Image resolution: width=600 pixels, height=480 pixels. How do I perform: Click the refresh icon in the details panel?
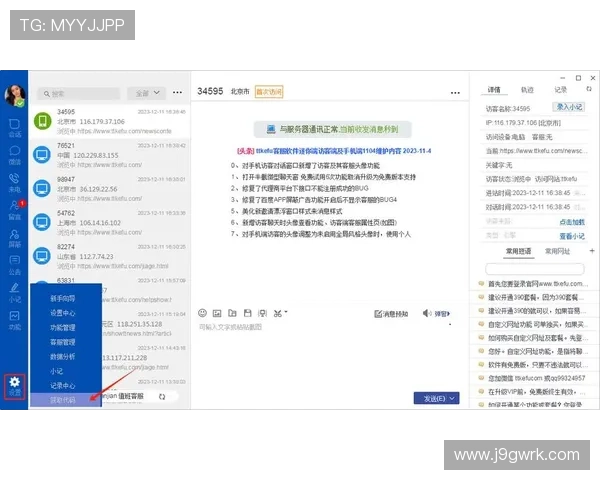coord(589,89)
